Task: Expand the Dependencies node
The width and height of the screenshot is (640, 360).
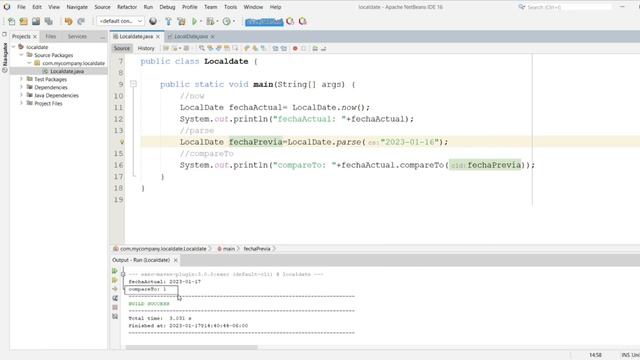Action: coord(22,87)
